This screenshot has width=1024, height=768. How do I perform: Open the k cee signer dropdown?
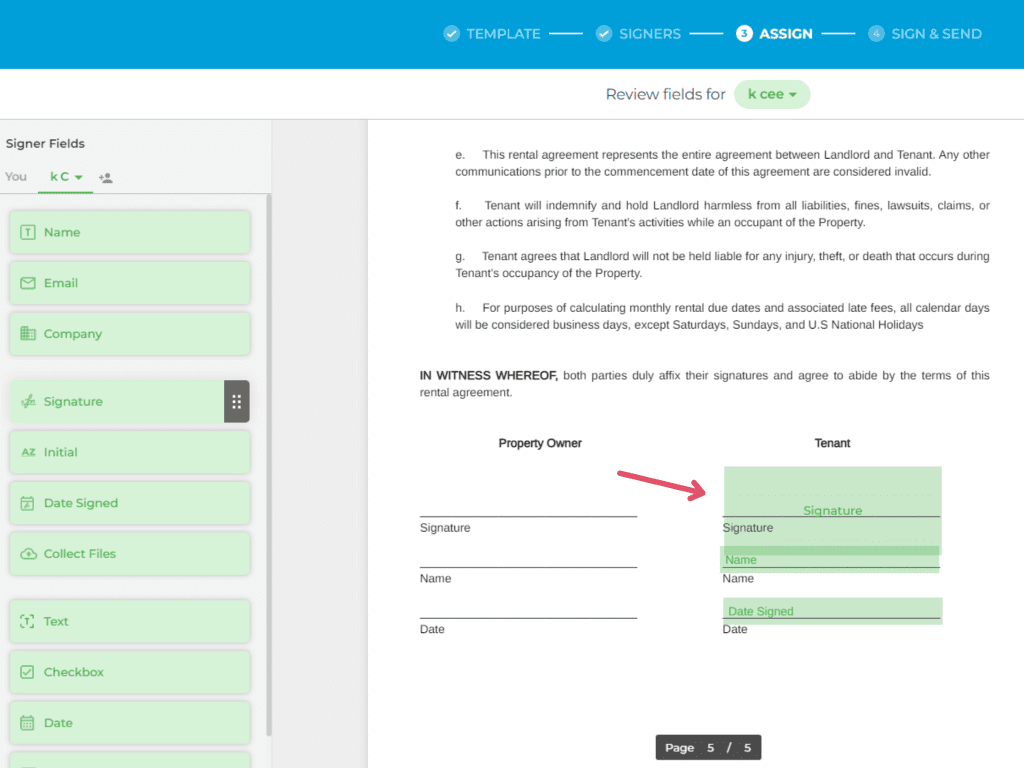coord(772,94)
